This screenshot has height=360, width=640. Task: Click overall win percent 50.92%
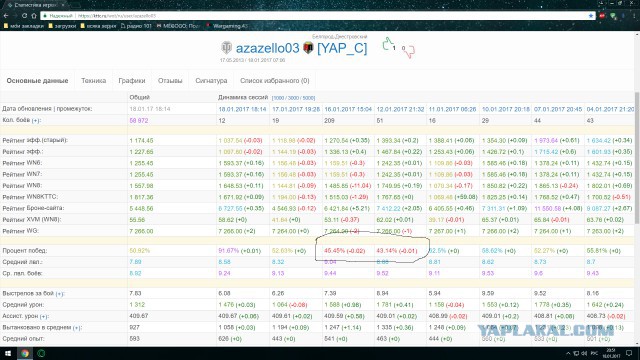[x=140, y=251]
